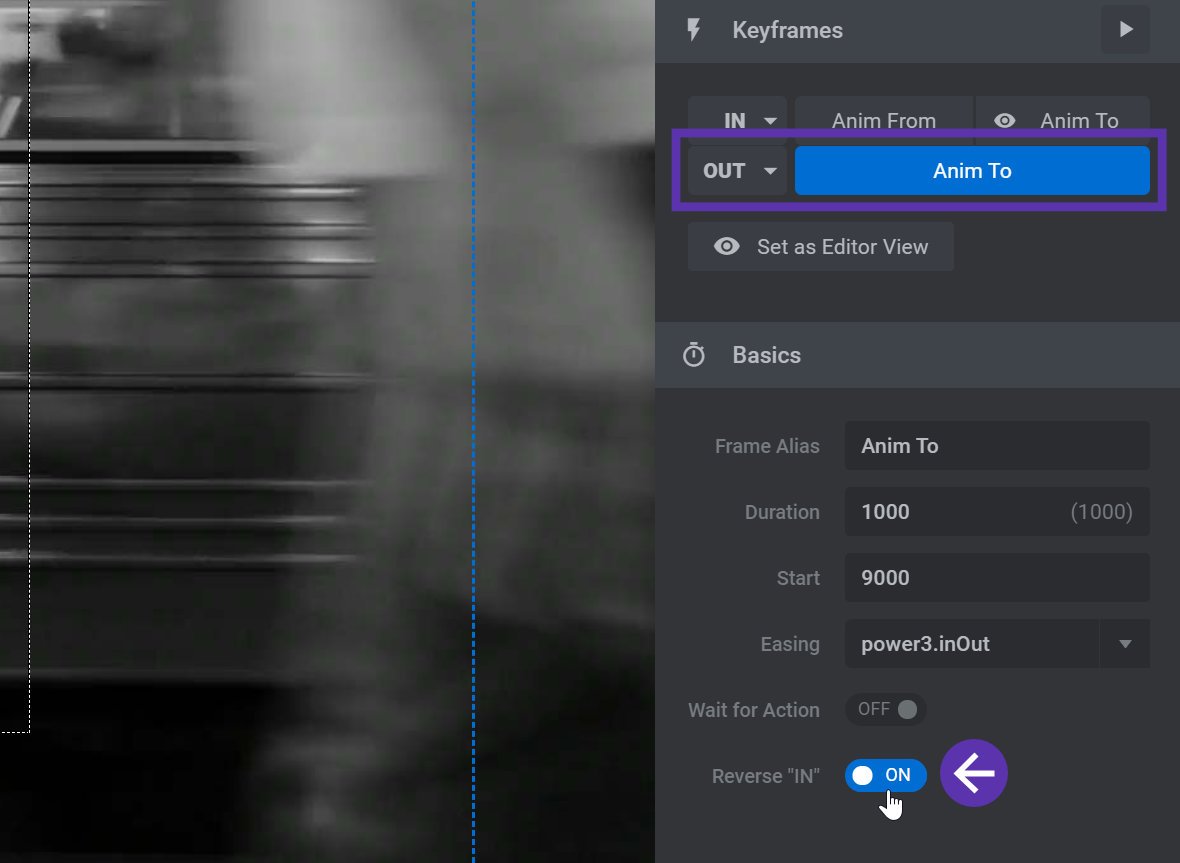Toggle the Reverse "IN" switch
Image resolution: width=1180 pixels, height=863 pixels.
(x=886, y=776)
